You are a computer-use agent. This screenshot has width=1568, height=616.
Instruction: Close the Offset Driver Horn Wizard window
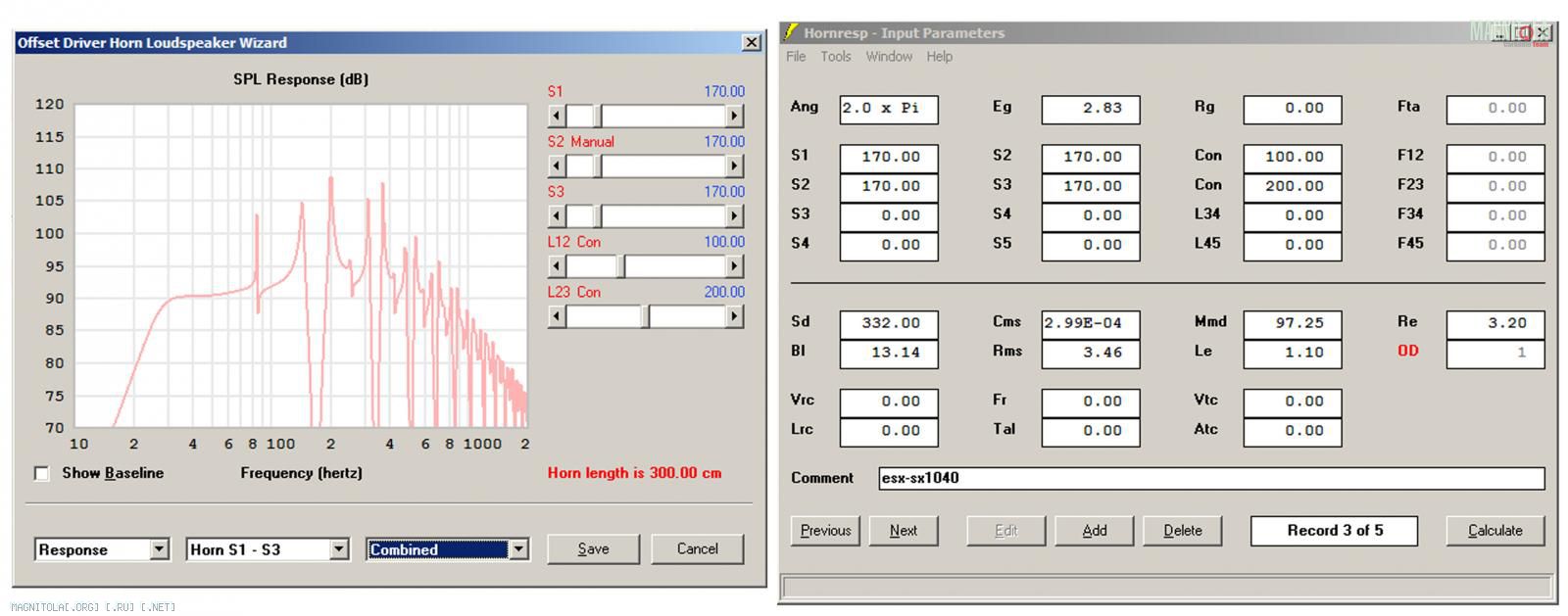tap(751, 42)
